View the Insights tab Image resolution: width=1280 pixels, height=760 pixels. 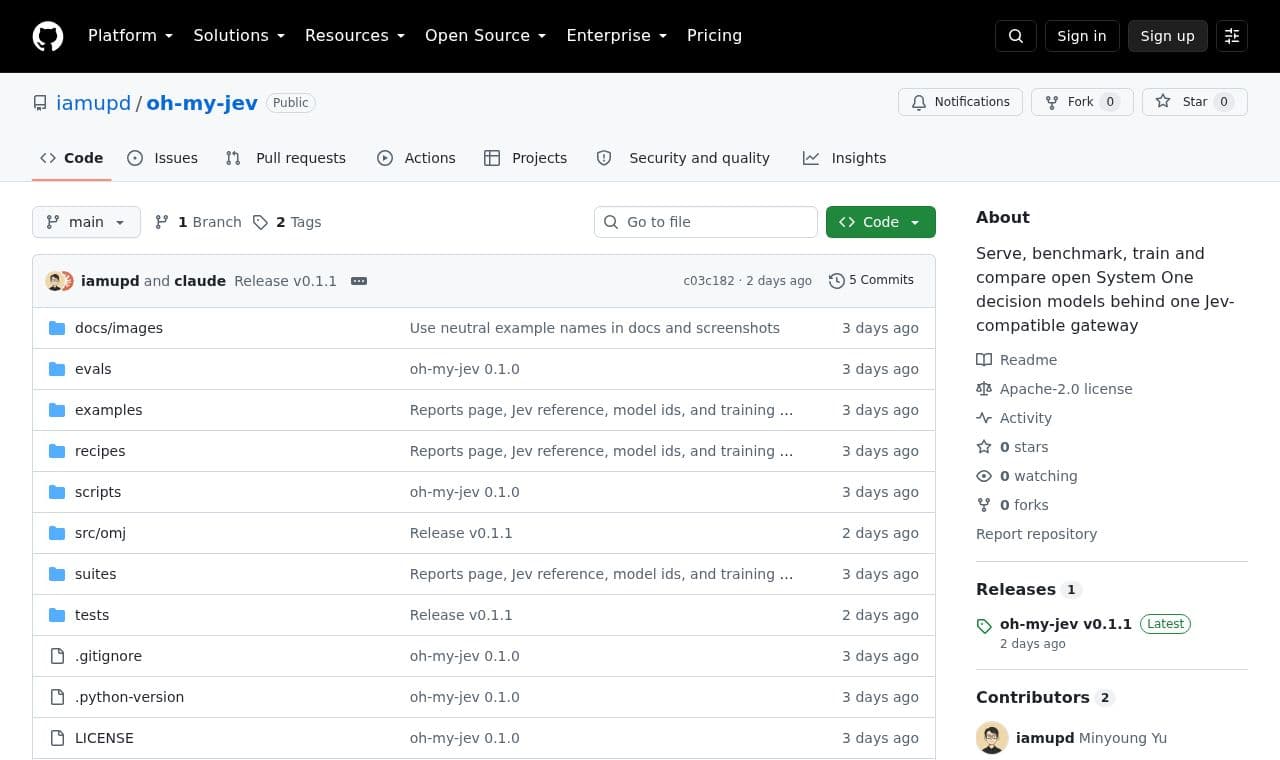(845, 158)
